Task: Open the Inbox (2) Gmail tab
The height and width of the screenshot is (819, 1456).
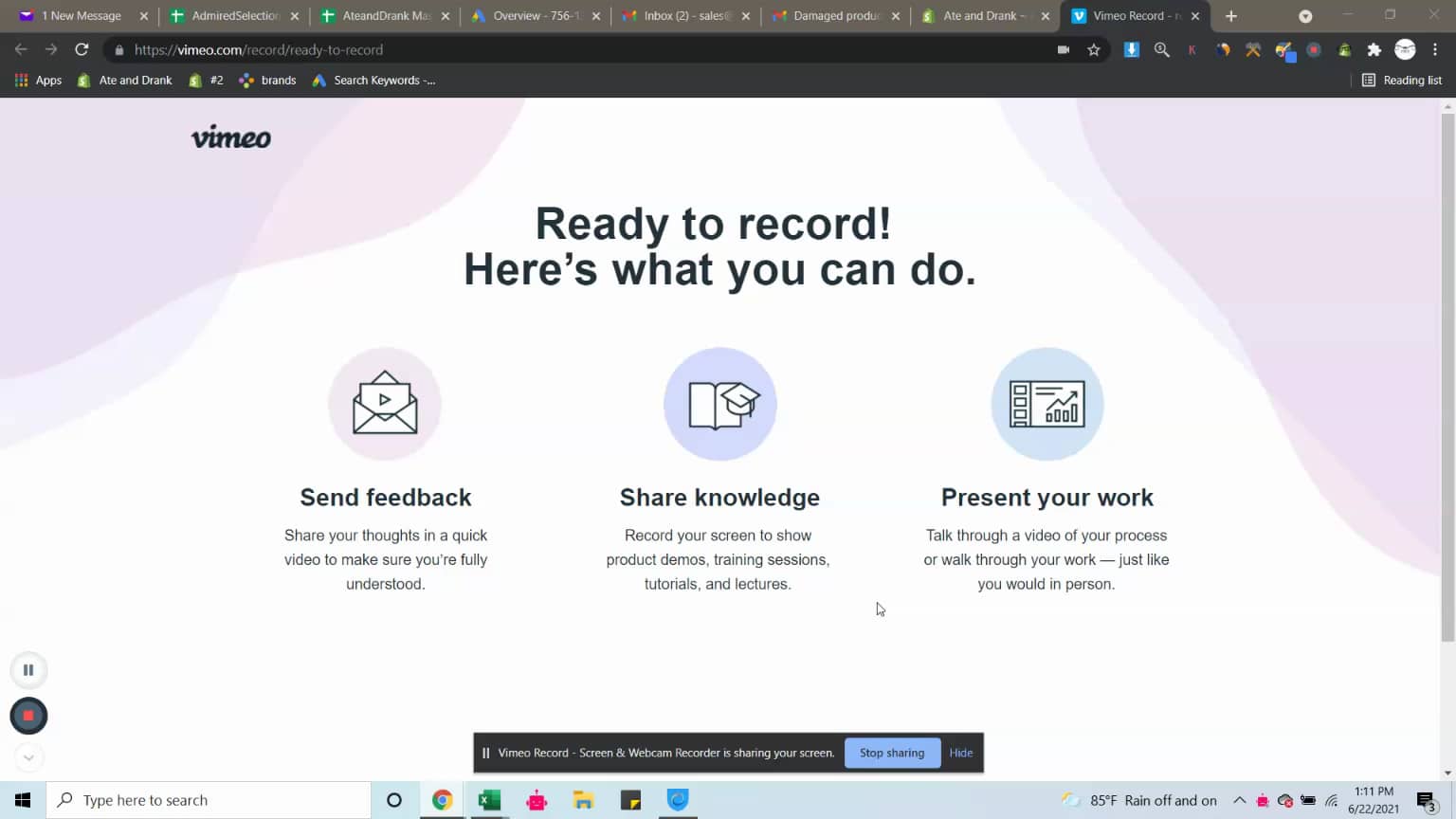Action: pos(687,16)
